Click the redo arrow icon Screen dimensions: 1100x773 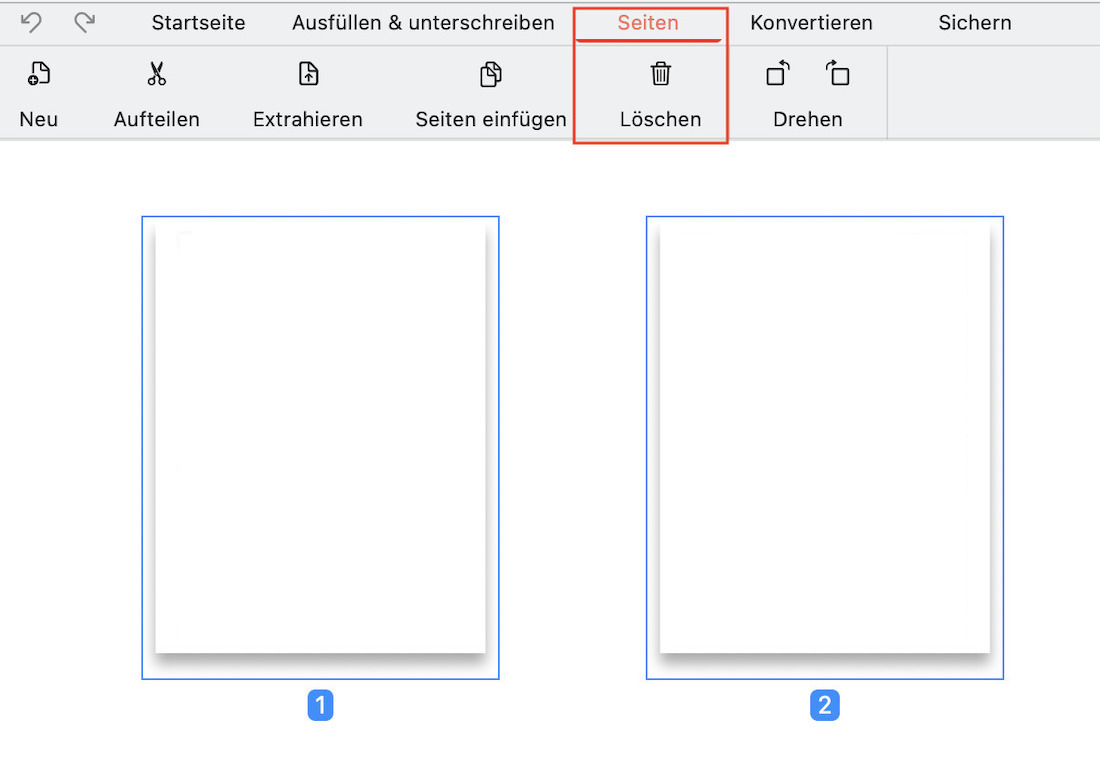pyautogui.click(x=85, y=22)
